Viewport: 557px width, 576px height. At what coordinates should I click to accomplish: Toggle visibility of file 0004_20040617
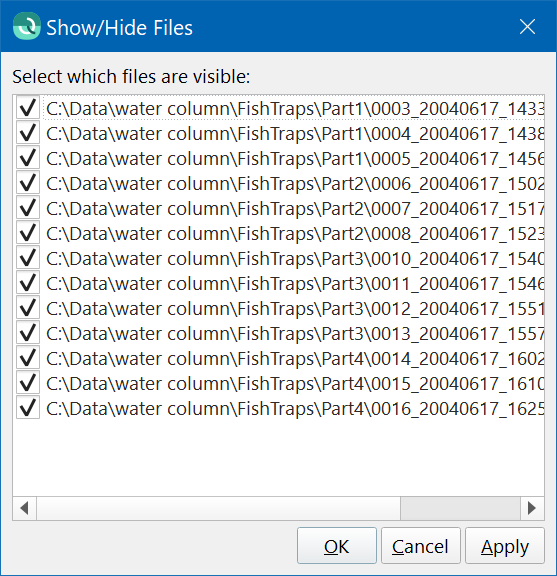(x=28, y=133)
